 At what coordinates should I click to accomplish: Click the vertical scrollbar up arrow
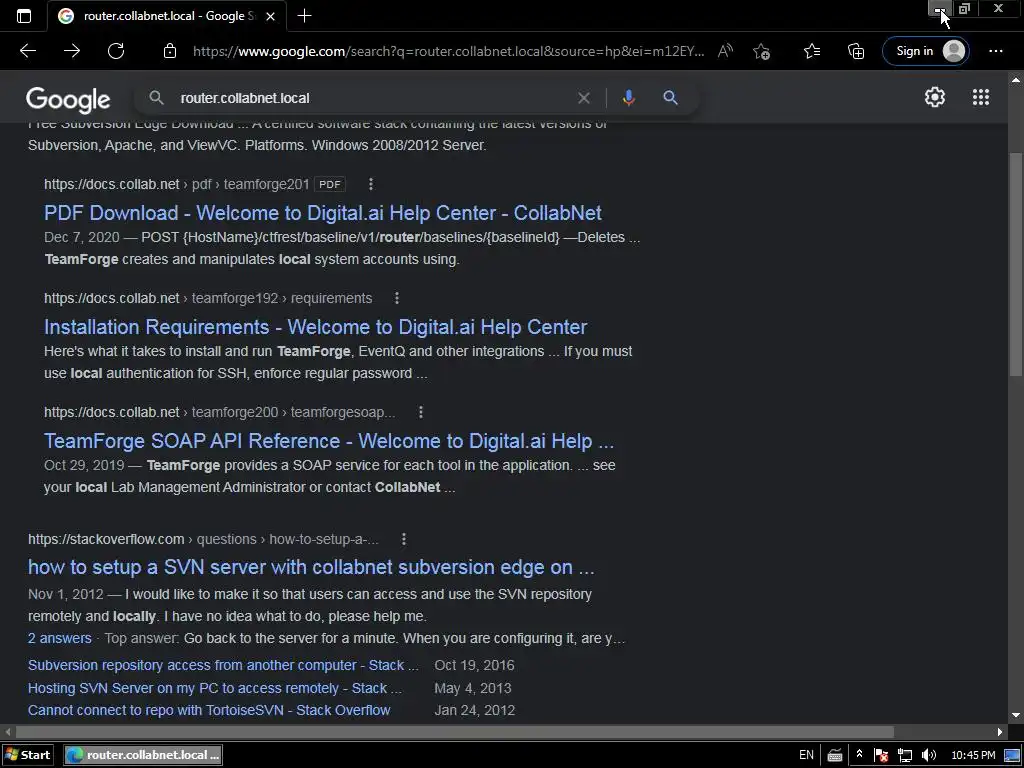coord(1016,80)
